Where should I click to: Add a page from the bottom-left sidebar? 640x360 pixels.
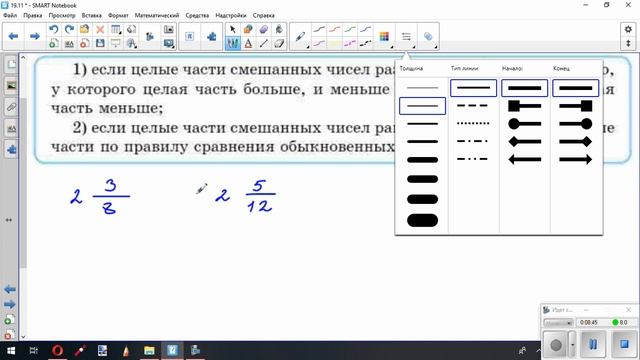tap(9, 320)
